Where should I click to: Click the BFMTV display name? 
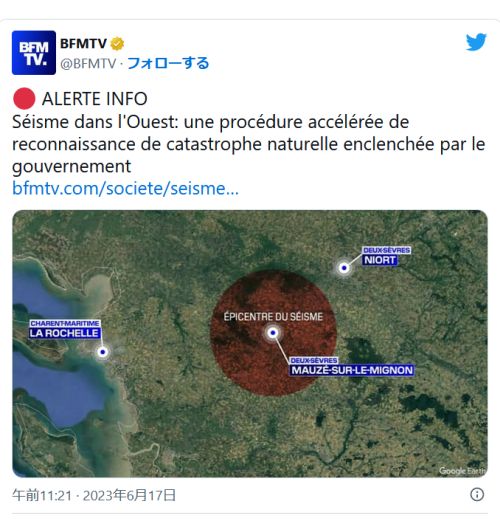pyautogui.click(x=83, y=44)
